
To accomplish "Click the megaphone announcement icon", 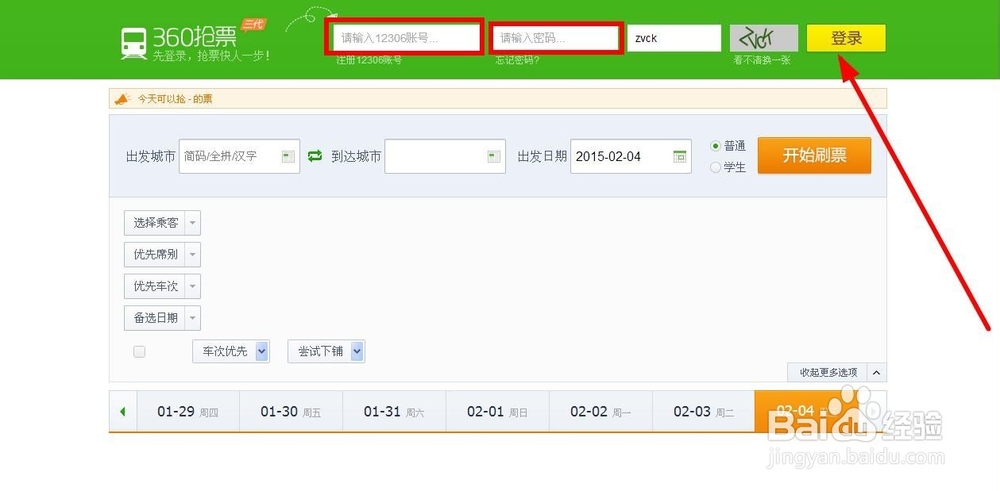I will 122,99.
